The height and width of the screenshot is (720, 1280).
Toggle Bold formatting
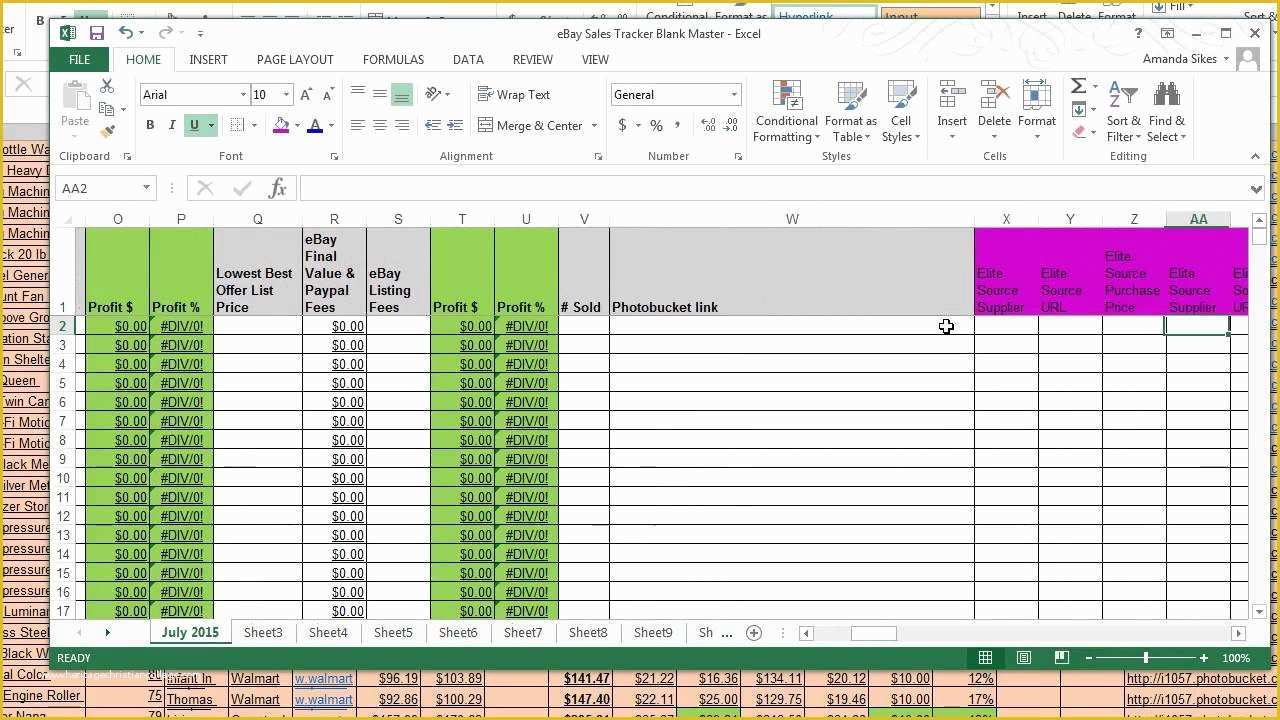point(150,125)
